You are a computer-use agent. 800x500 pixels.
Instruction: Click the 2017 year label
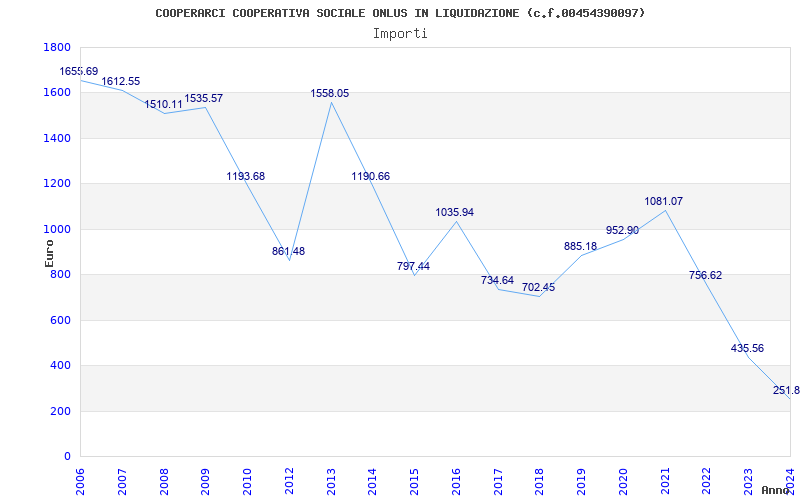(498, 482)
